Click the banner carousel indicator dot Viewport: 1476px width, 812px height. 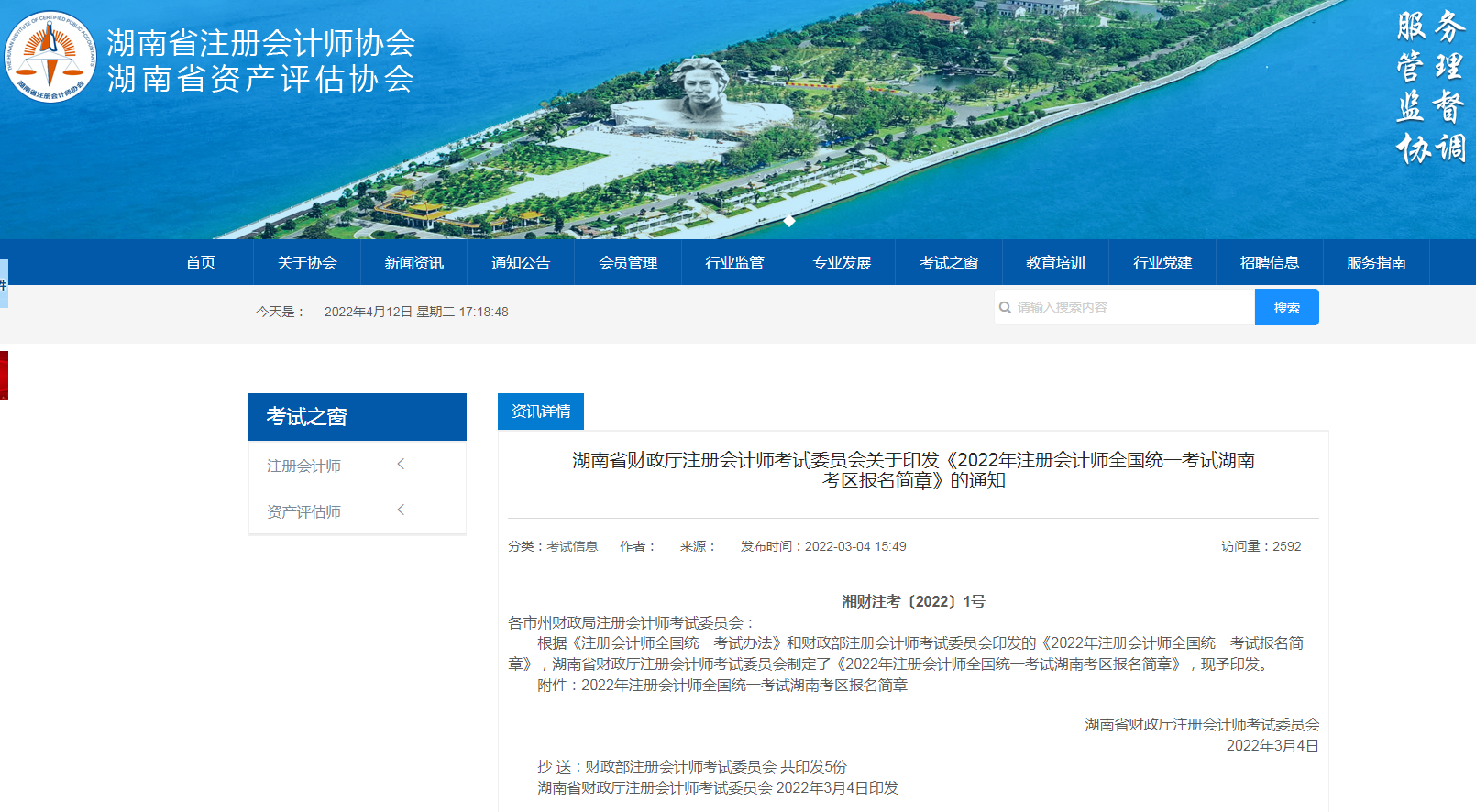click(789, 221)
